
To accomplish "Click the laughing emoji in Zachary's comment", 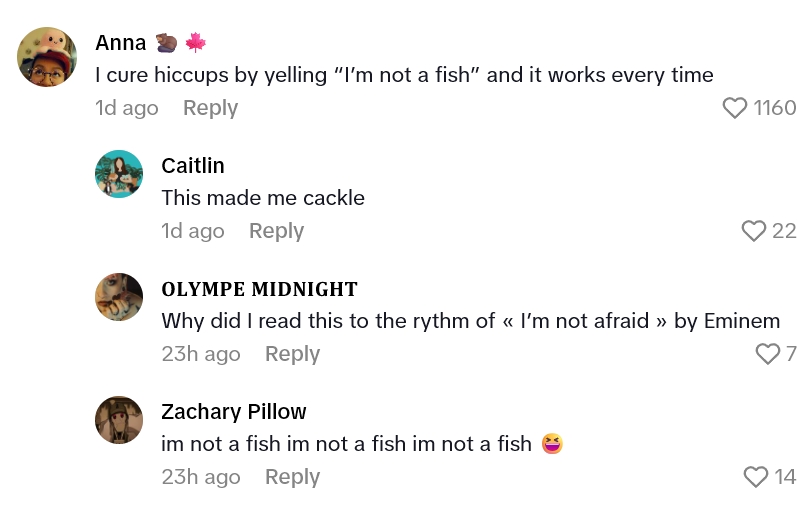I will click(551, 443).
